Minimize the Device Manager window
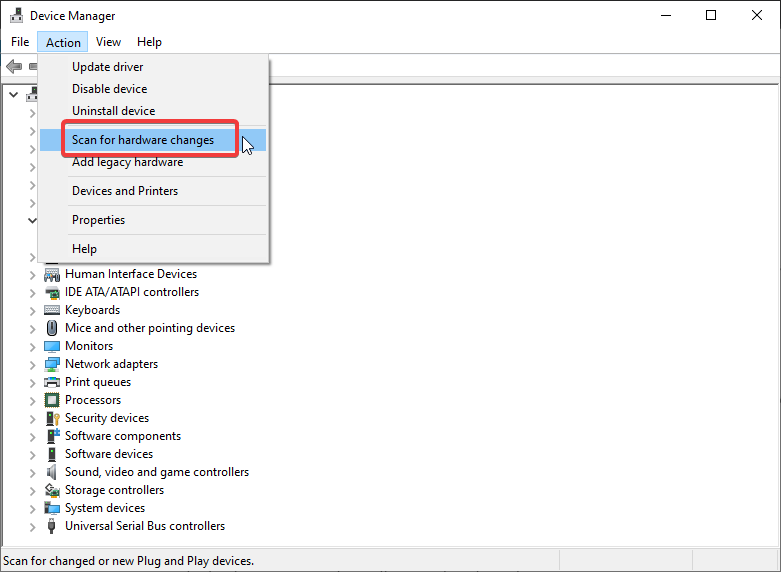The width and height of the screenshot is (781, 572). coord(666,15)
